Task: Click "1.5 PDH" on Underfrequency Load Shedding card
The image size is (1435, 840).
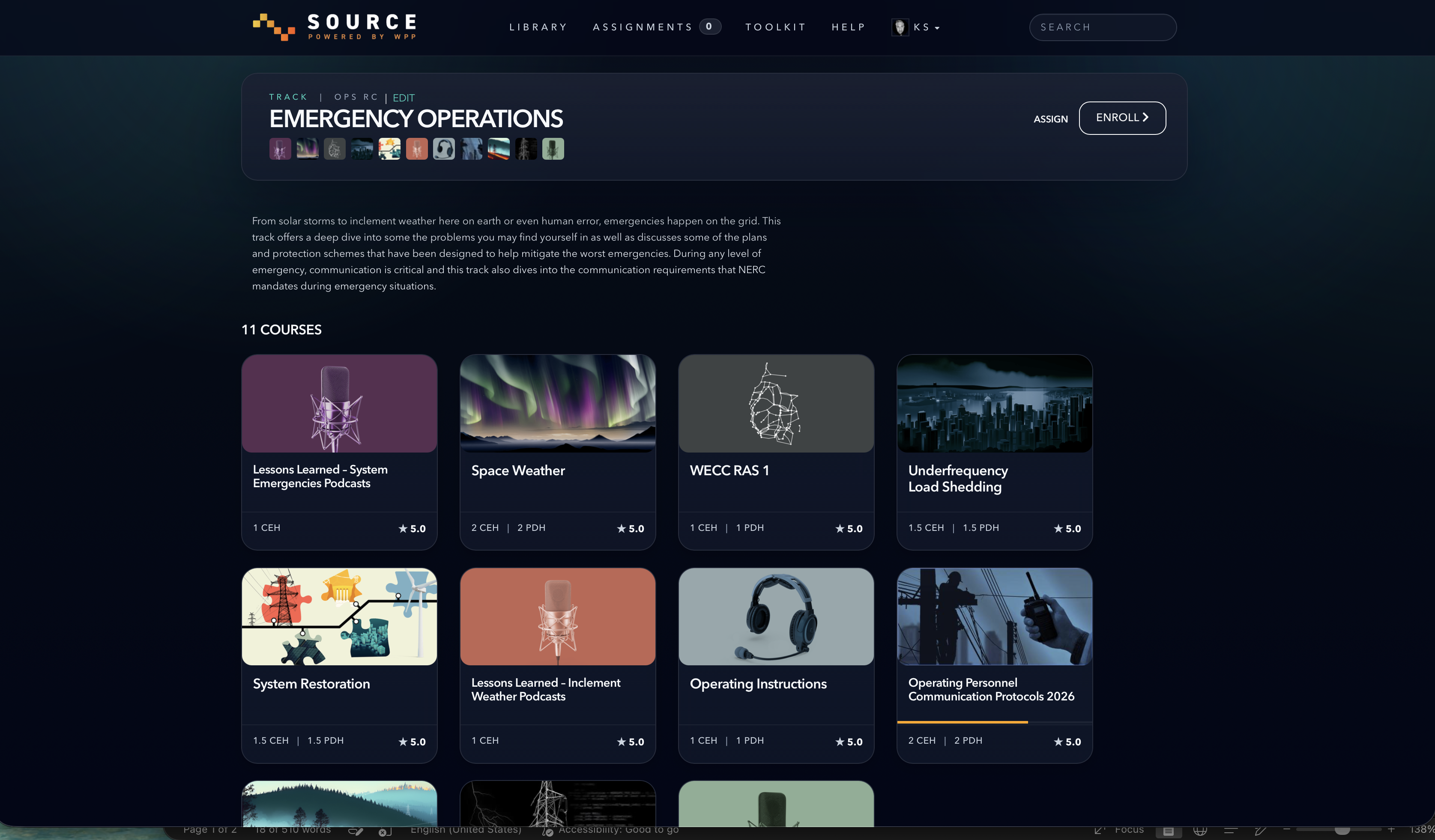Action: coord(981,527)
